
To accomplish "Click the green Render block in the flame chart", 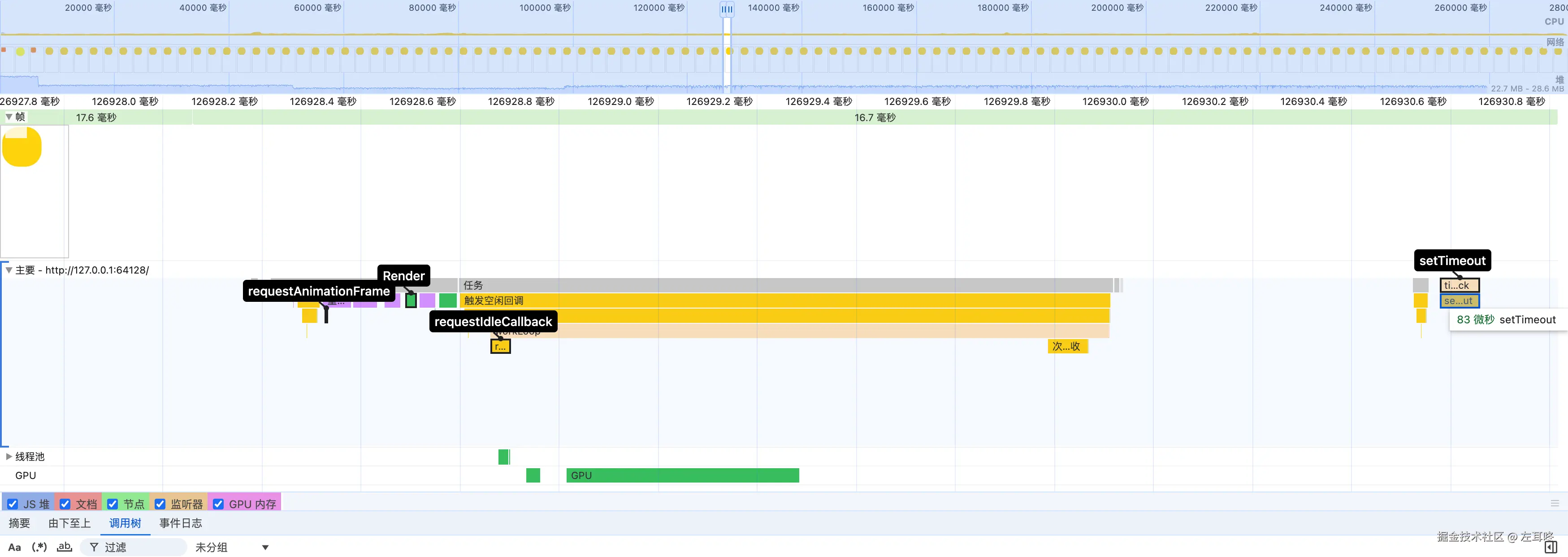I will coord(411,301).
